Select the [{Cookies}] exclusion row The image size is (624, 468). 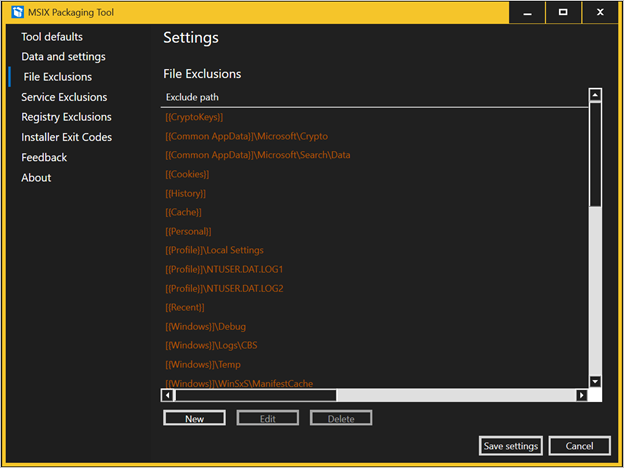[374, 174]
